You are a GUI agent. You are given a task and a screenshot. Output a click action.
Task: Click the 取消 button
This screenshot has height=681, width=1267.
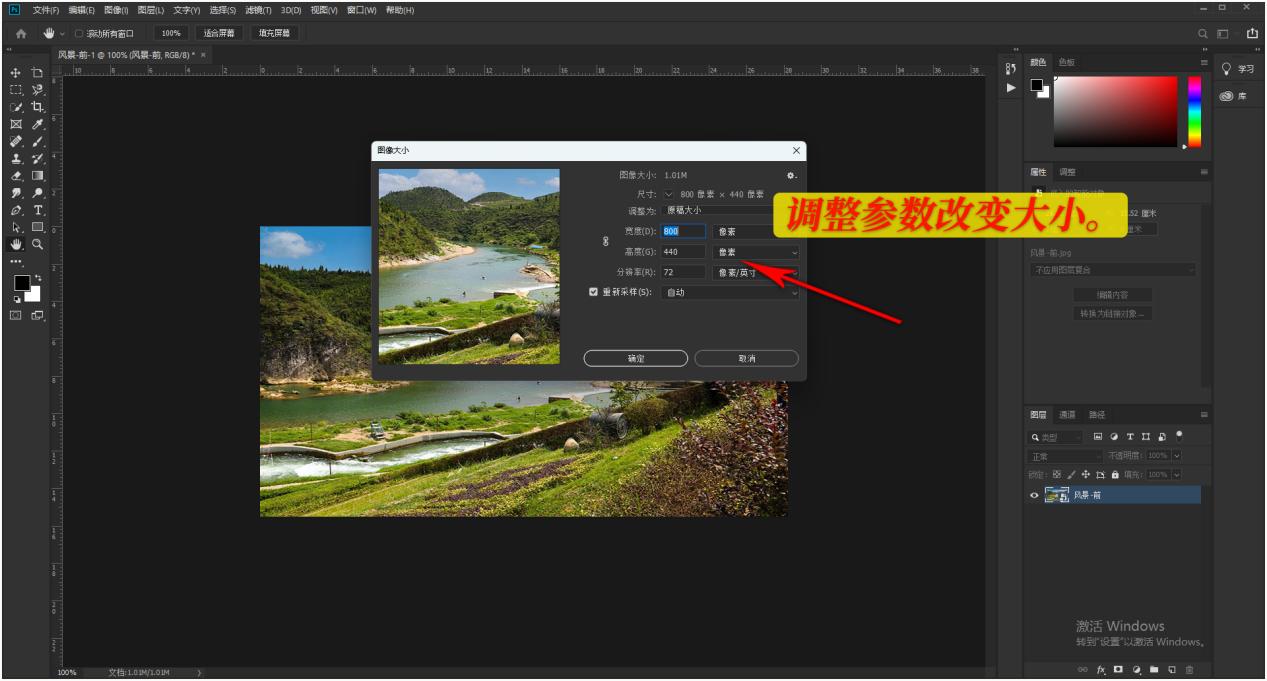(746, 358)
